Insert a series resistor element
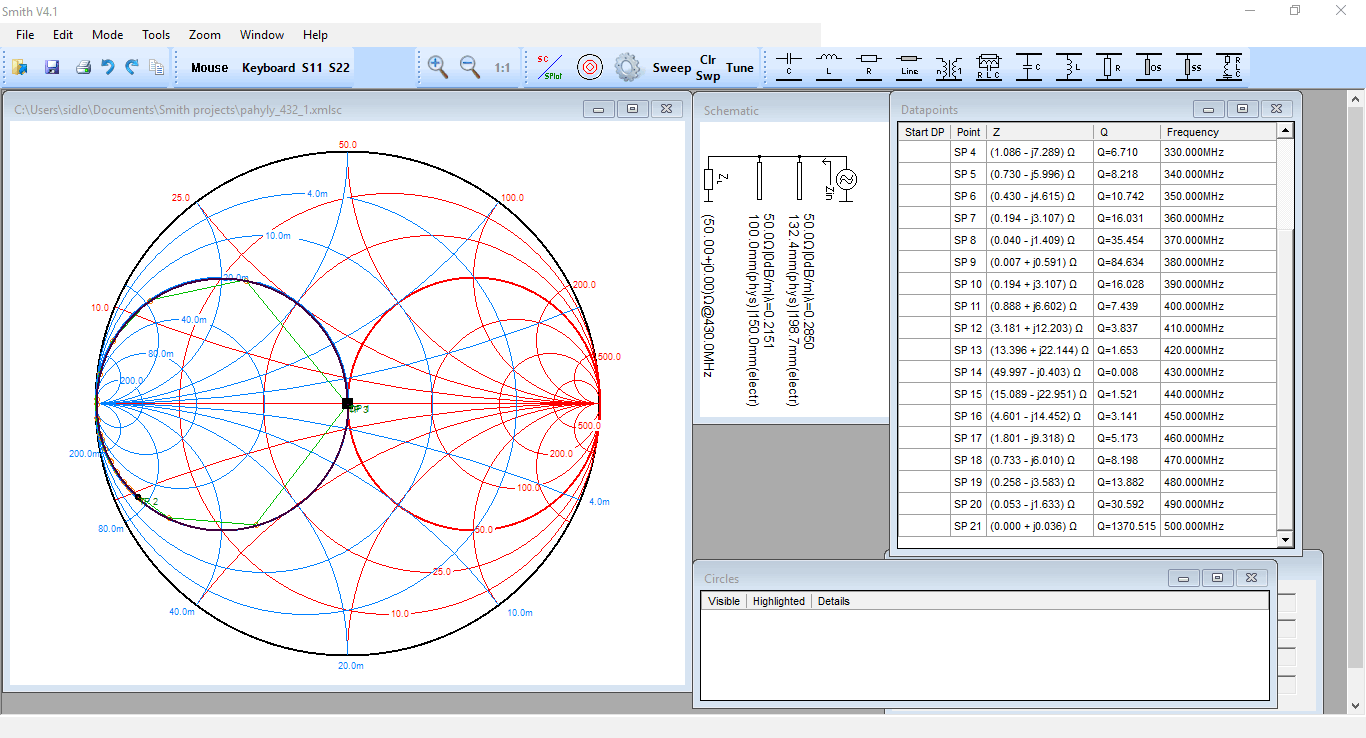 pos(869,67)
